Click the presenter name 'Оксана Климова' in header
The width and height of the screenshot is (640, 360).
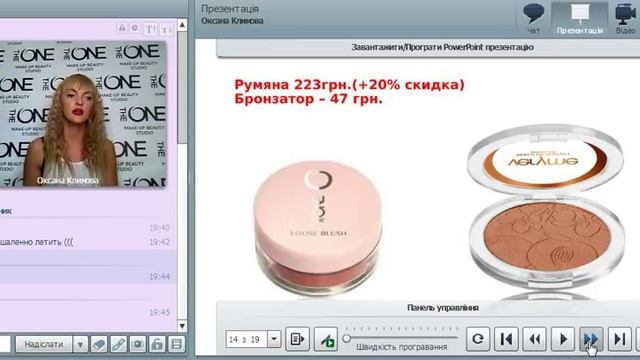coord(232,21)
